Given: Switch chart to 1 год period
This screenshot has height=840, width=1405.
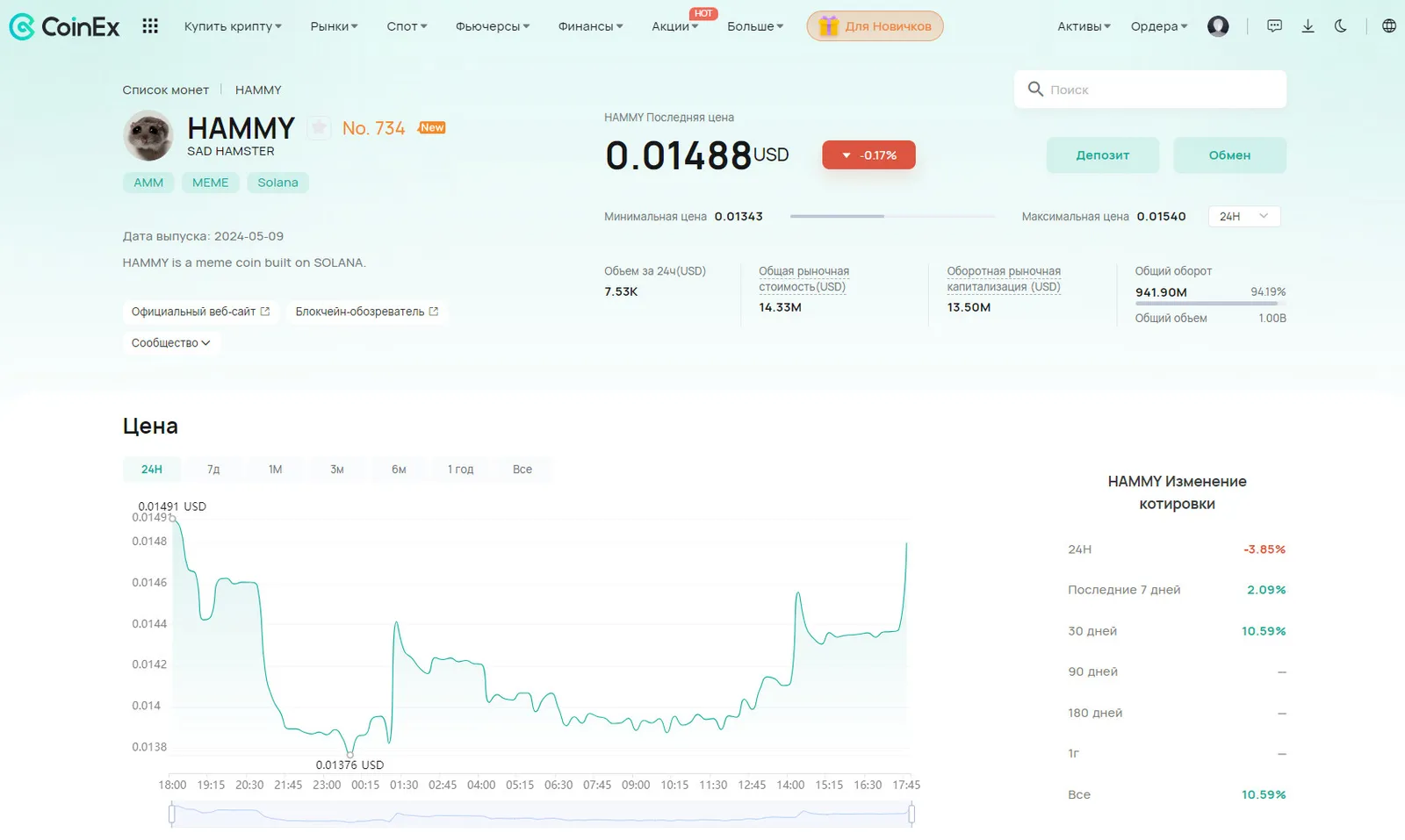Looking at the screenshot, I should click(x=460, y=469).
